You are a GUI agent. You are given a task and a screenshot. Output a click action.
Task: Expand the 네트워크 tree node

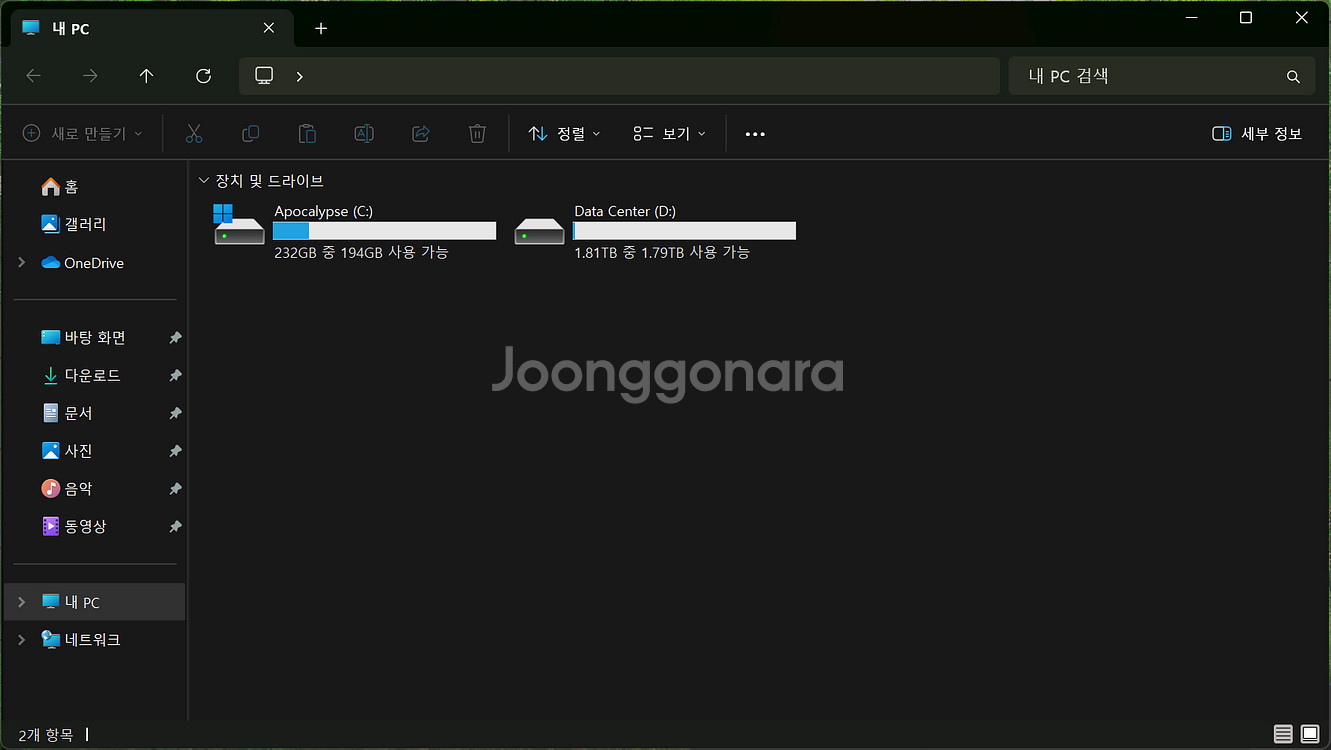[22, 640]
